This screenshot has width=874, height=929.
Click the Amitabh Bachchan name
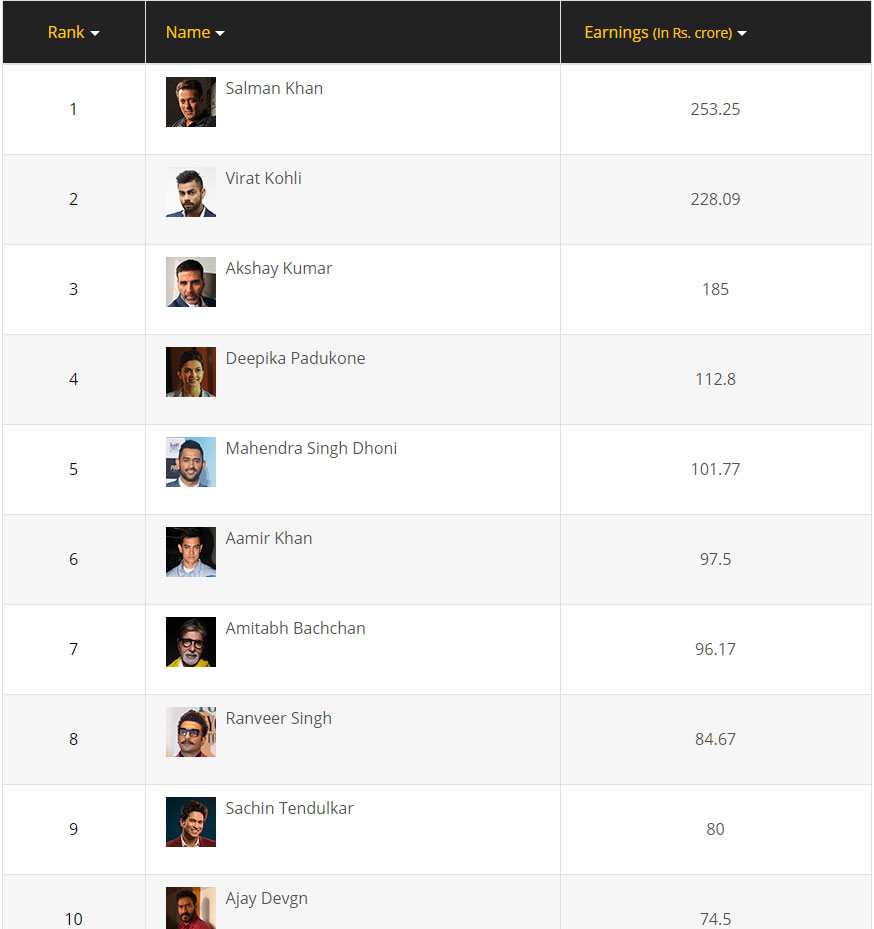point(295,628)
